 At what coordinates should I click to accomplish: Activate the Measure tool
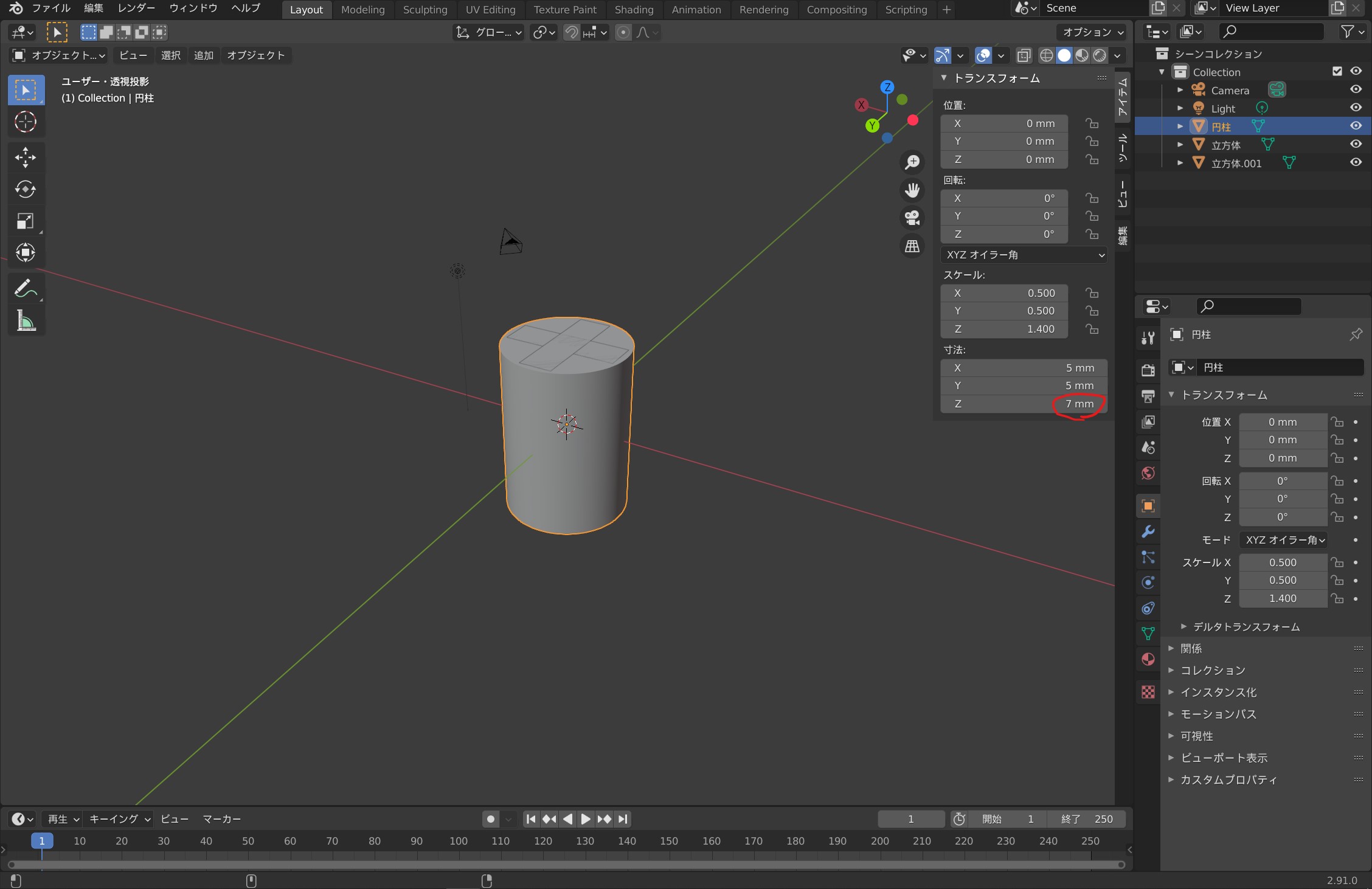pos(25,320)
